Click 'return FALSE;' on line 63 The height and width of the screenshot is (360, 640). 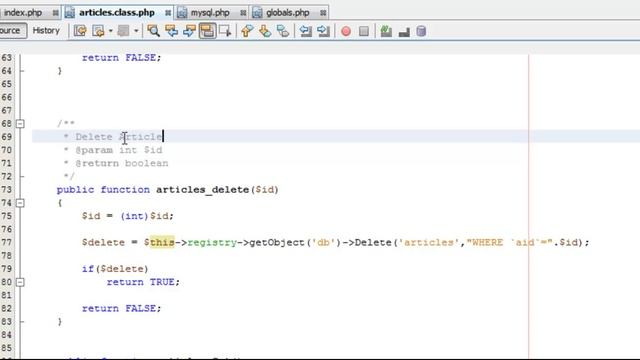pos(122,58)
